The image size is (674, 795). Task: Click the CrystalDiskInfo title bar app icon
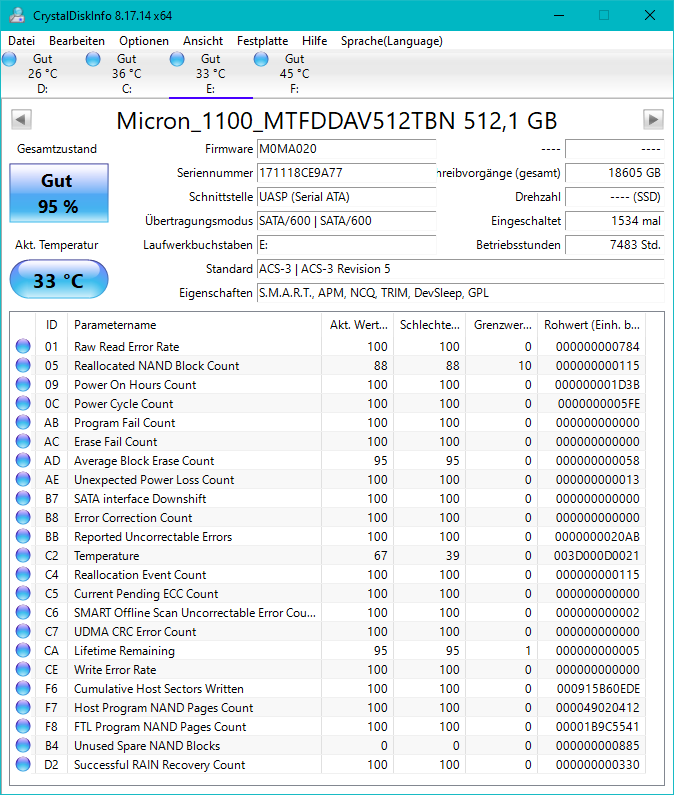[x=17, y=15]
